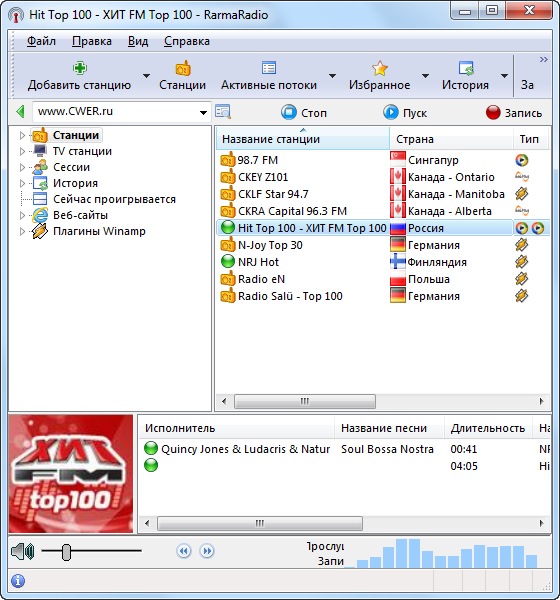Click the green plus Add Station icon
560x600 pixels.
coord(80,68)
